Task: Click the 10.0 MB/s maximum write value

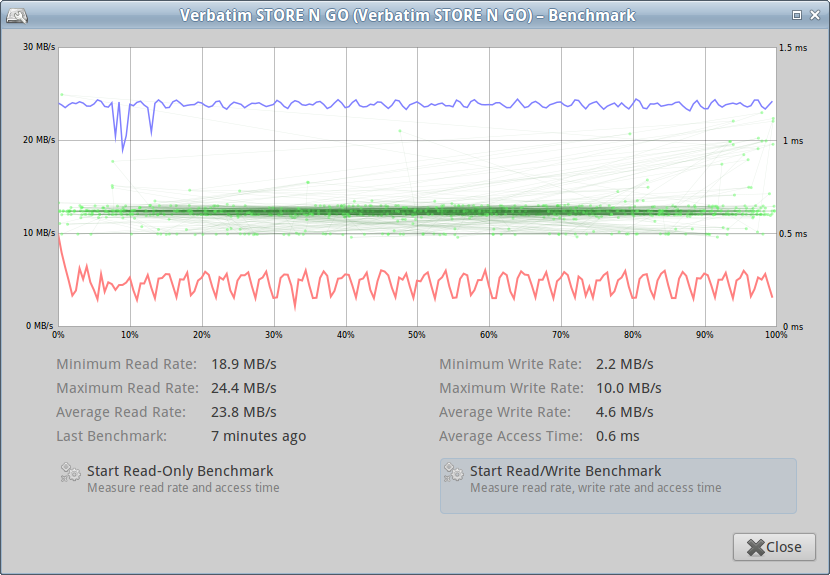Action: 629,388
